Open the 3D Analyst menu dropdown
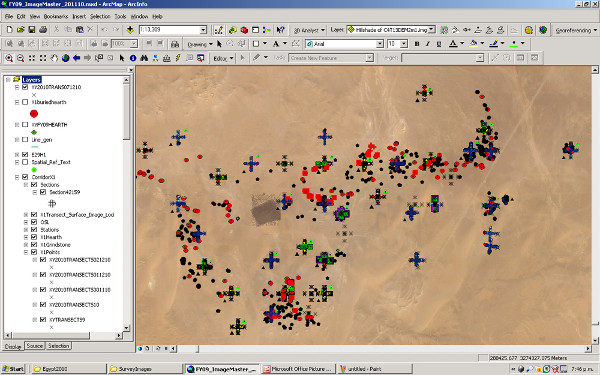 (309, 30)
